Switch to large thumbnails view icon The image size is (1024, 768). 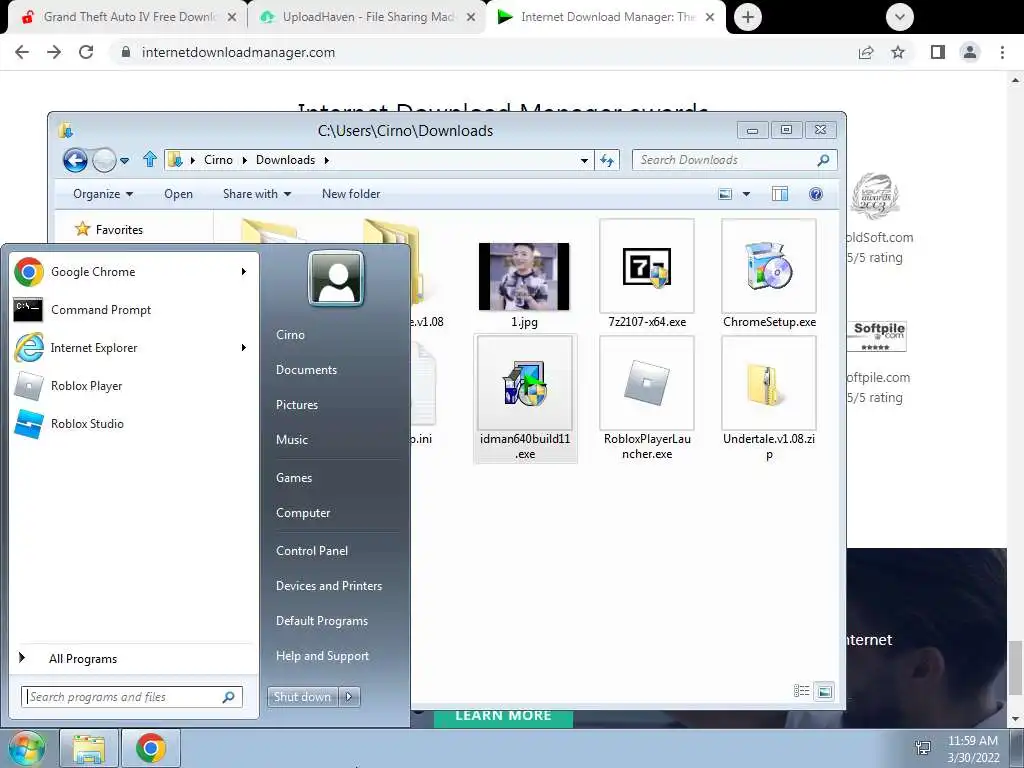825,691
